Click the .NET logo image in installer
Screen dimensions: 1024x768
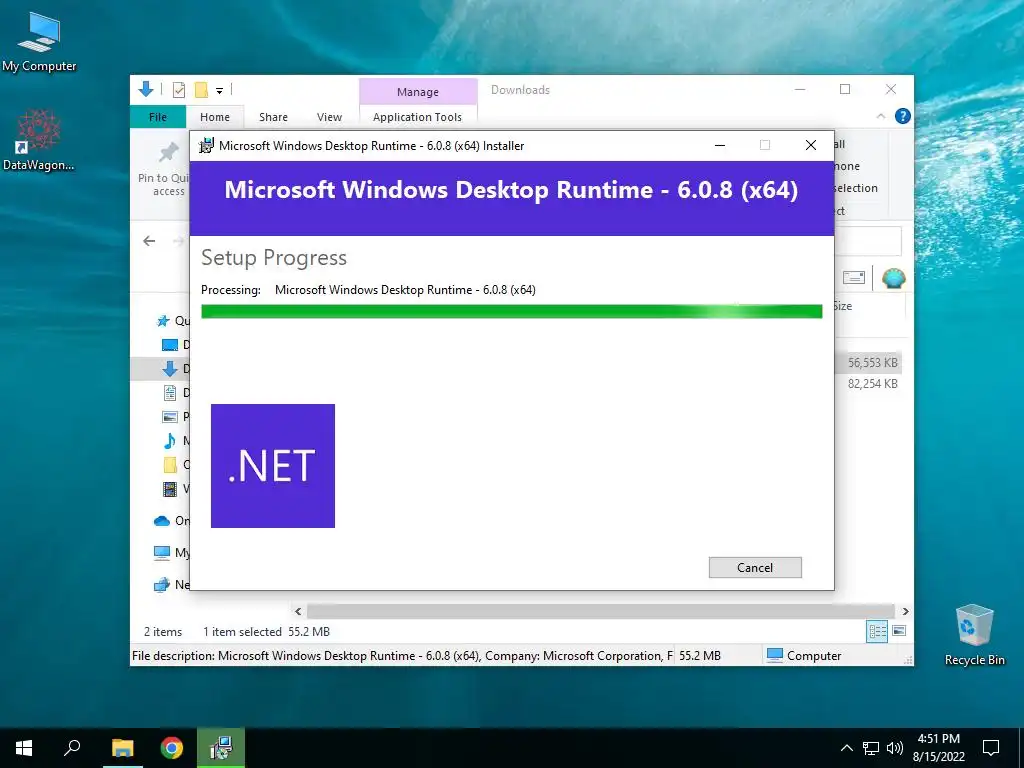click(x=273, y=466)
